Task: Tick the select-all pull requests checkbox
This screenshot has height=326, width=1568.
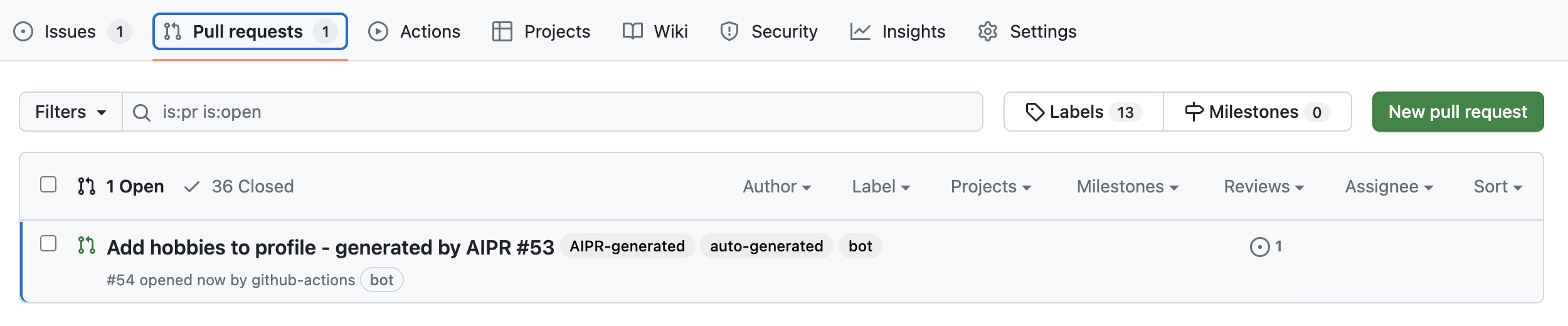Action: click(x=48, y=185)
